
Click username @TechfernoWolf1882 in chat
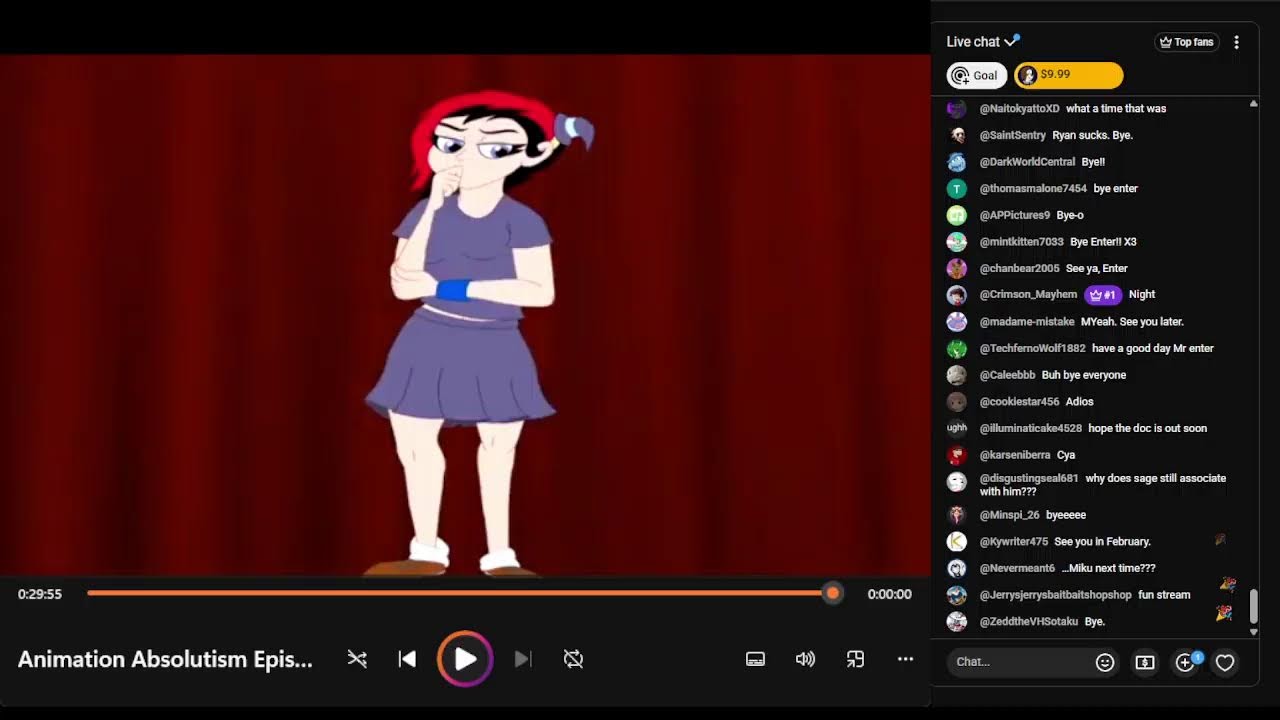click(x=1033, y=348)
